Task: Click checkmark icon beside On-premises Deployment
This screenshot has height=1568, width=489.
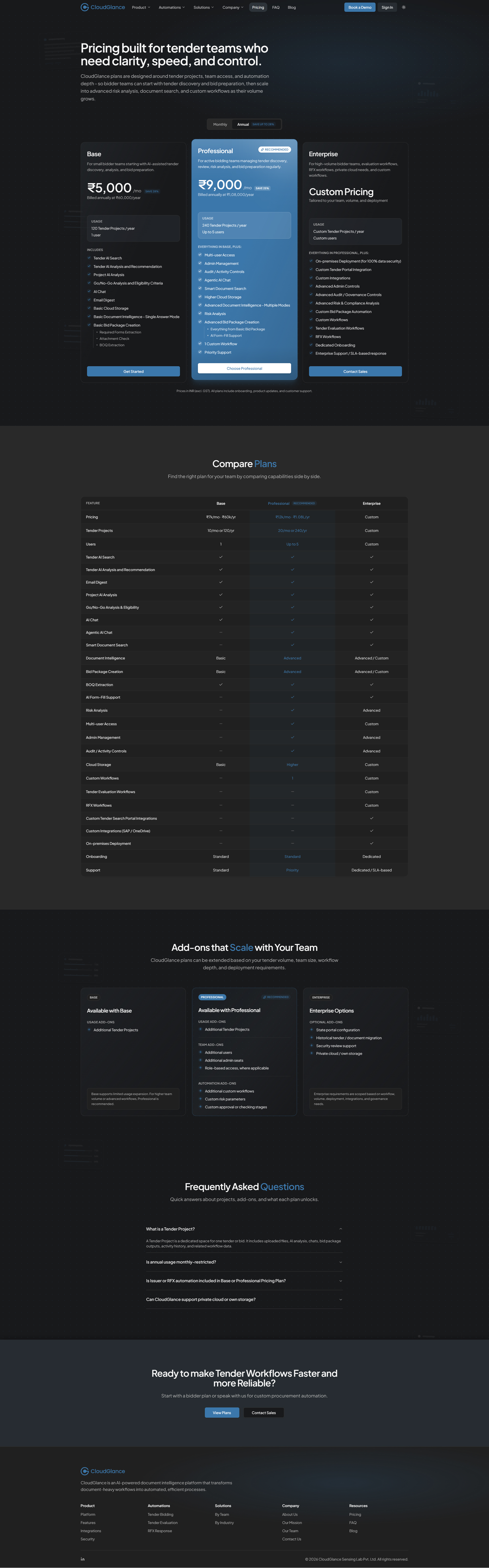Action: [311, 261]
